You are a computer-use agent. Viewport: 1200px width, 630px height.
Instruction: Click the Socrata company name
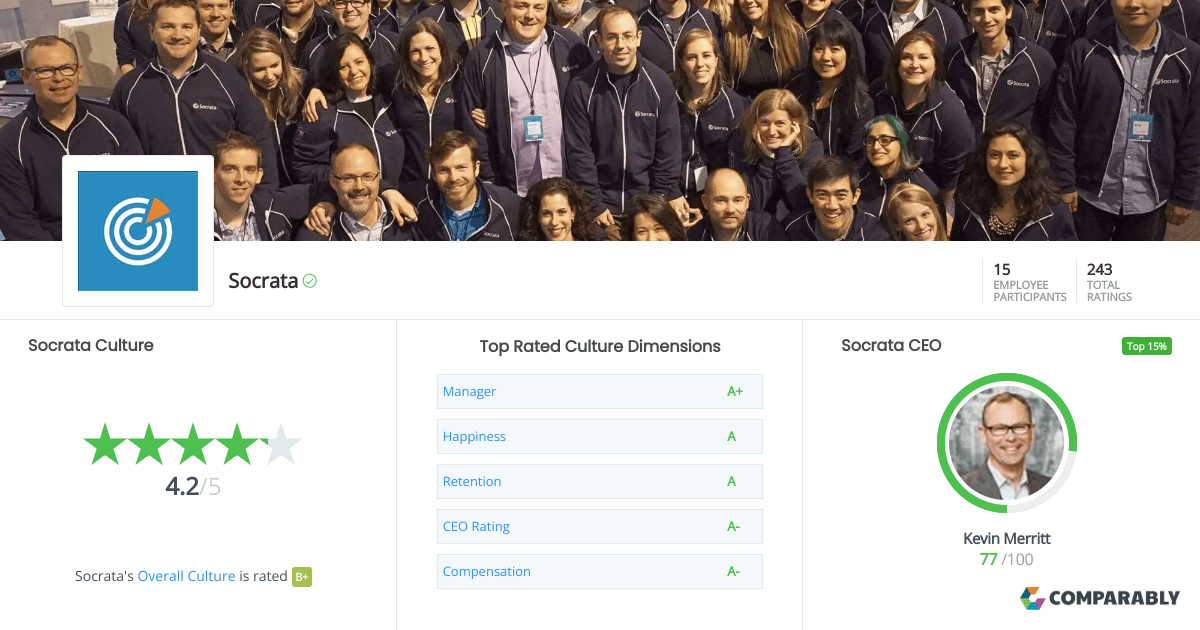pos(263,281)
